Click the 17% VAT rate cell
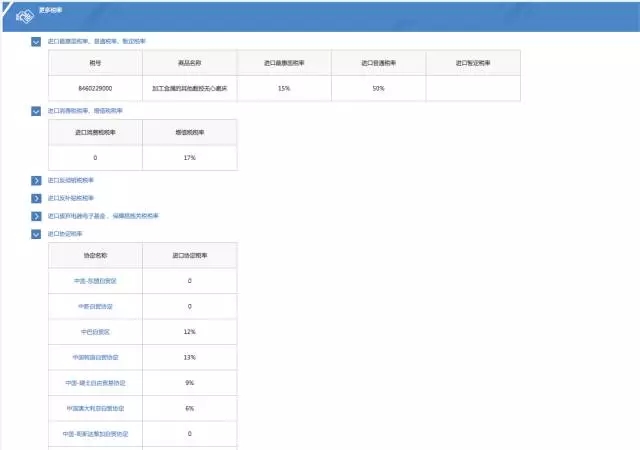The image size is (640, 450). (189, 158)
